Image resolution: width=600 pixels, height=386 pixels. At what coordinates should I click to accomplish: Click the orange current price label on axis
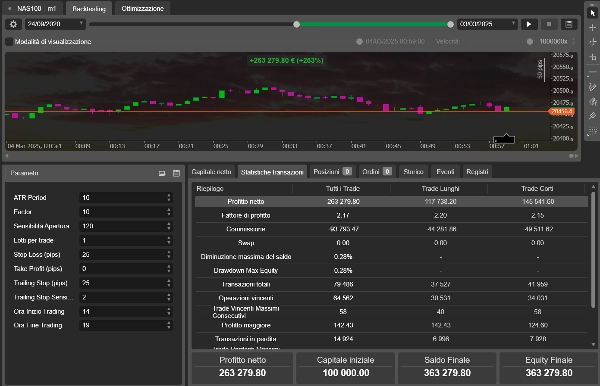coord(562,111)
